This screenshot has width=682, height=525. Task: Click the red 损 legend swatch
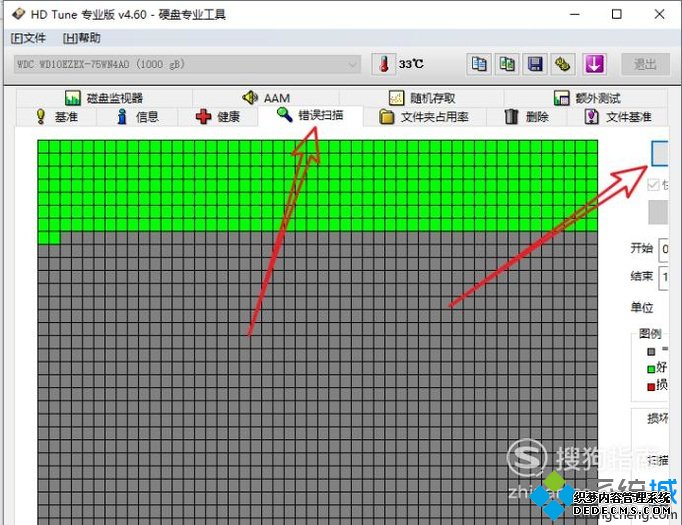tap(651, 387)
